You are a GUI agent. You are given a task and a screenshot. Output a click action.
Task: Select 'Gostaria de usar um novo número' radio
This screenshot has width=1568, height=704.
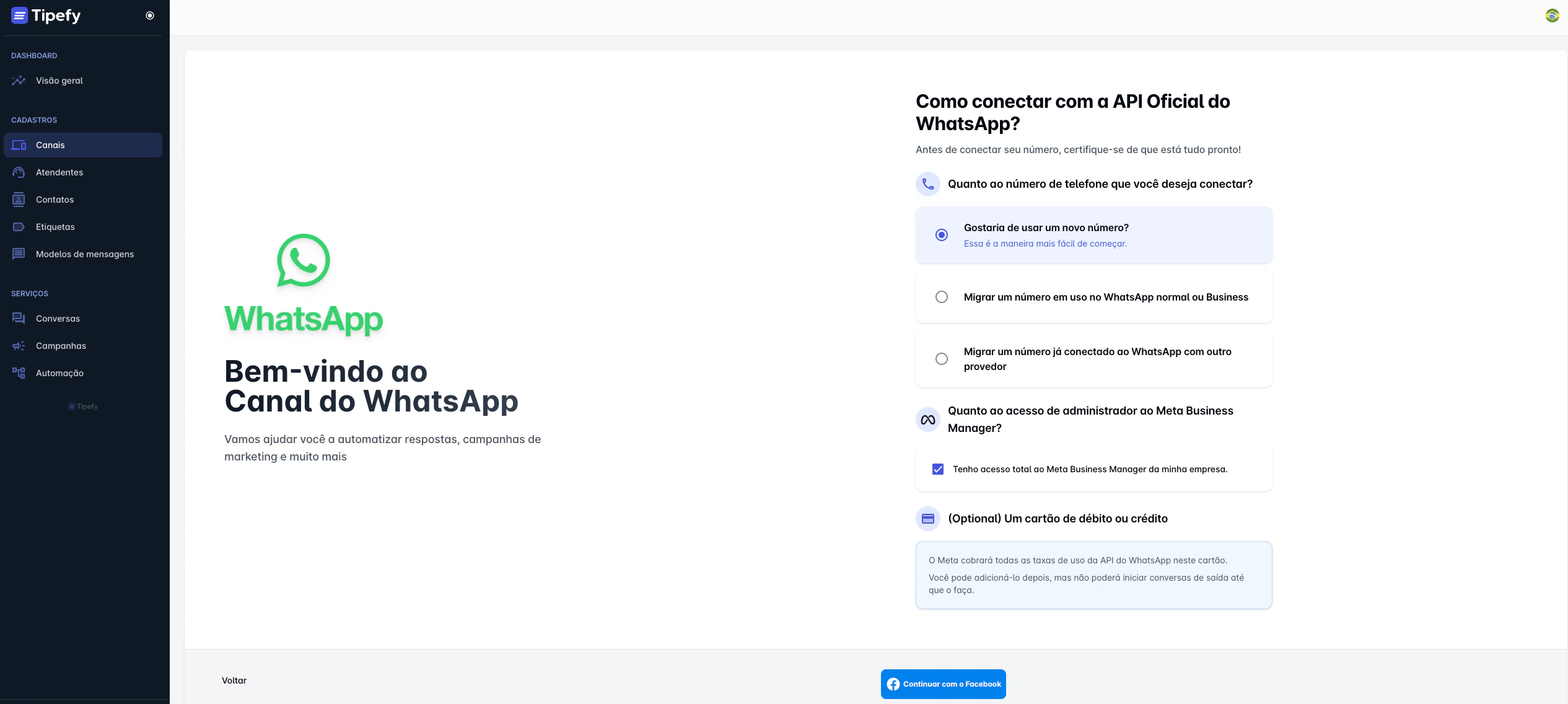(942, 235)
